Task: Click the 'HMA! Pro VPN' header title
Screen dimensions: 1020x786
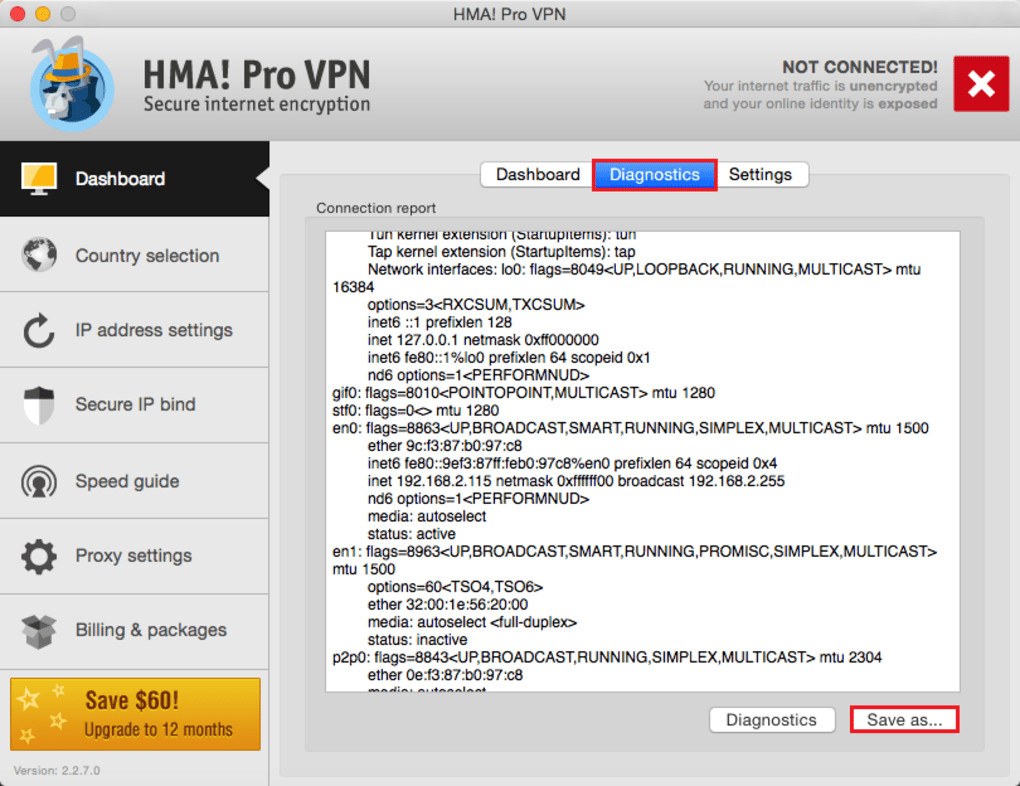Action: click(256, 74)
